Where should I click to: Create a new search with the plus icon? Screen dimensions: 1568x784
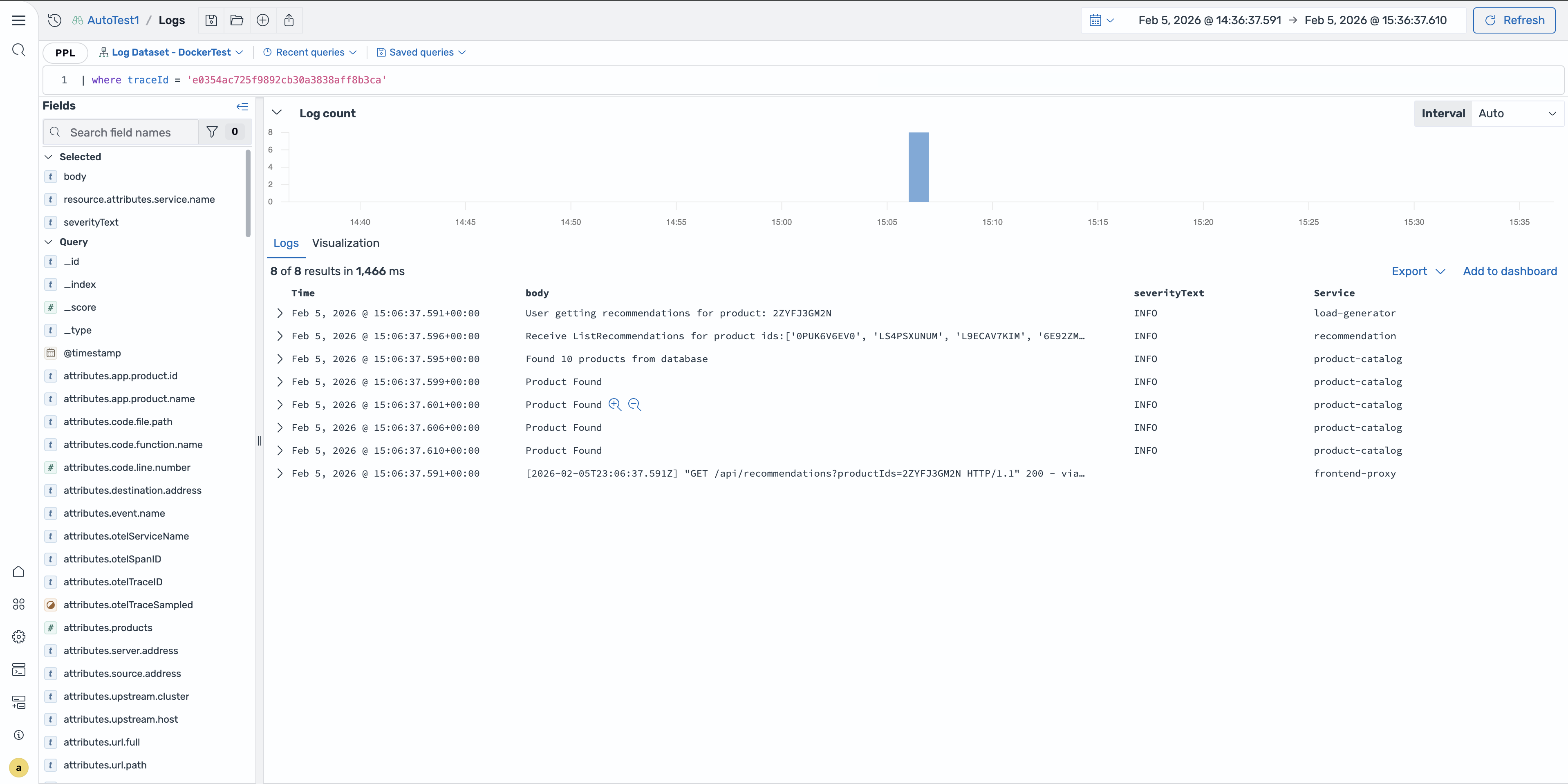tap(263, 20)
